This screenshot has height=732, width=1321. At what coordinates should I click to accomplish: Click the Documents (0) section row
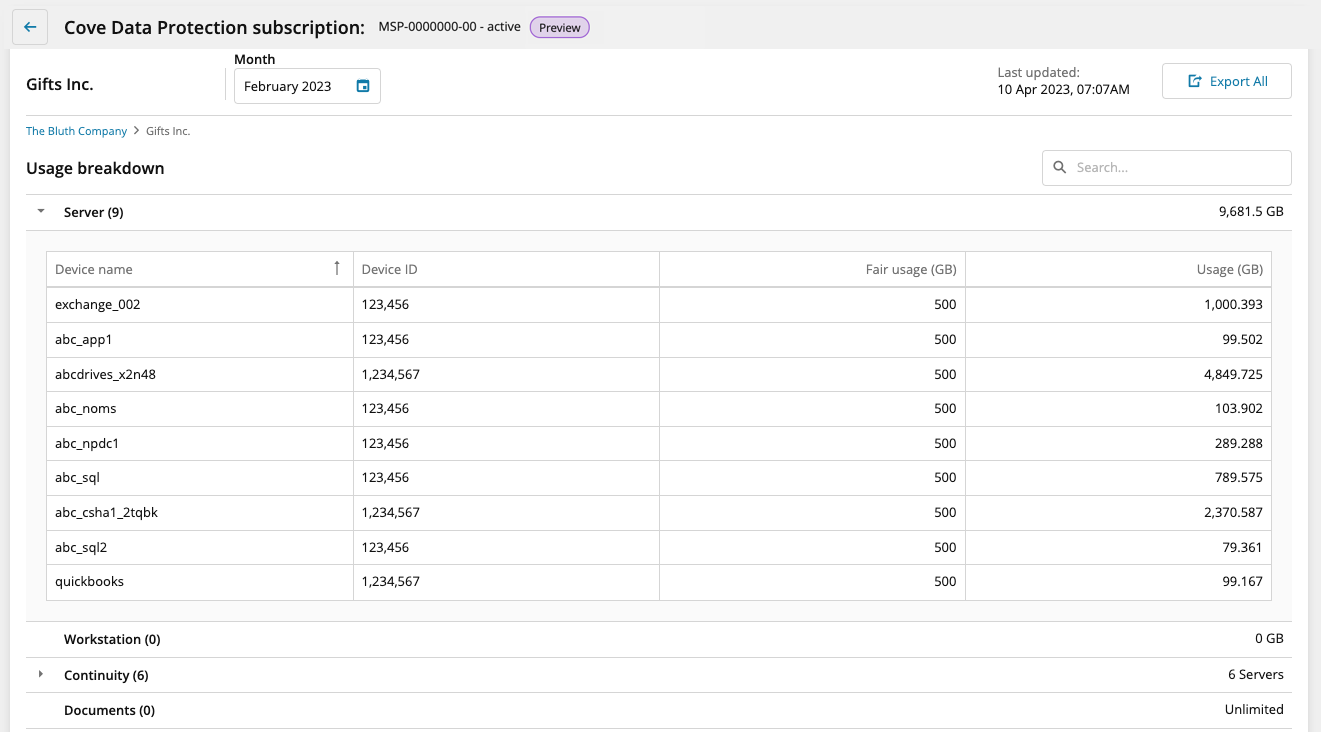pos(109,710)
